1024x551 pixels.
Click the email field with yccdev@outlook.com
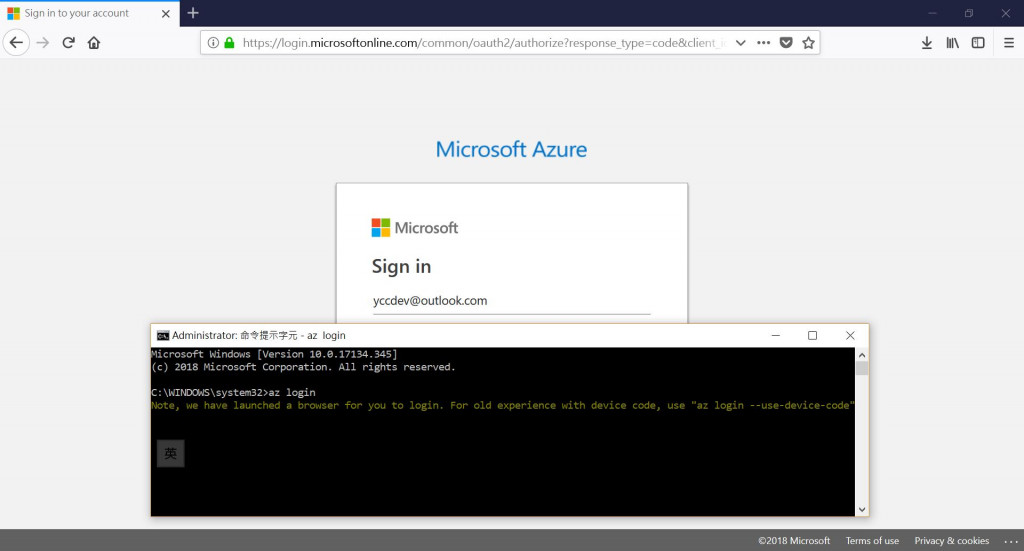pyautogui.click(x=511, y=301)
